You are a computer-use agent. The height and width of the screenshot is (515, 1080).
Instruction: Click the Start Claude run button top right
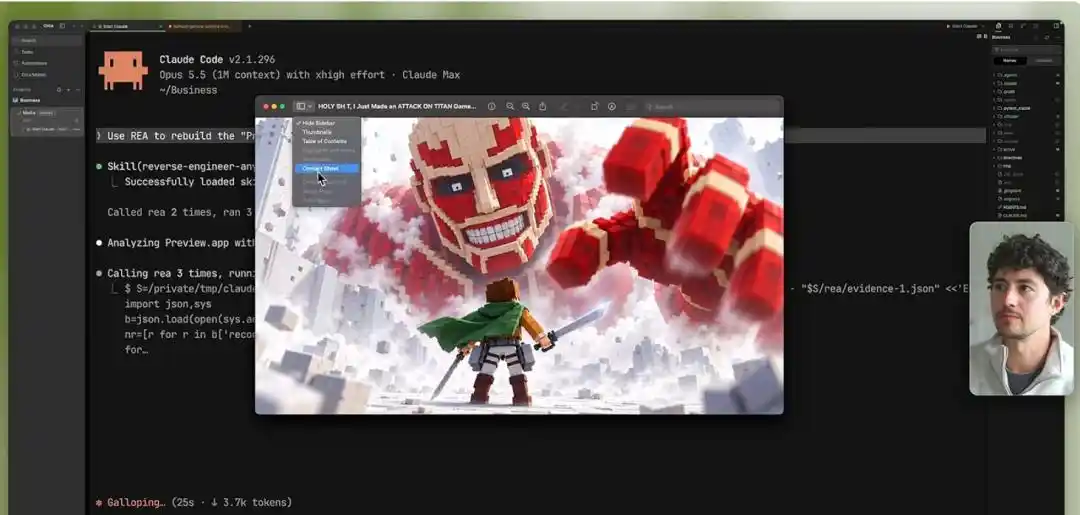tap(962, 26)
